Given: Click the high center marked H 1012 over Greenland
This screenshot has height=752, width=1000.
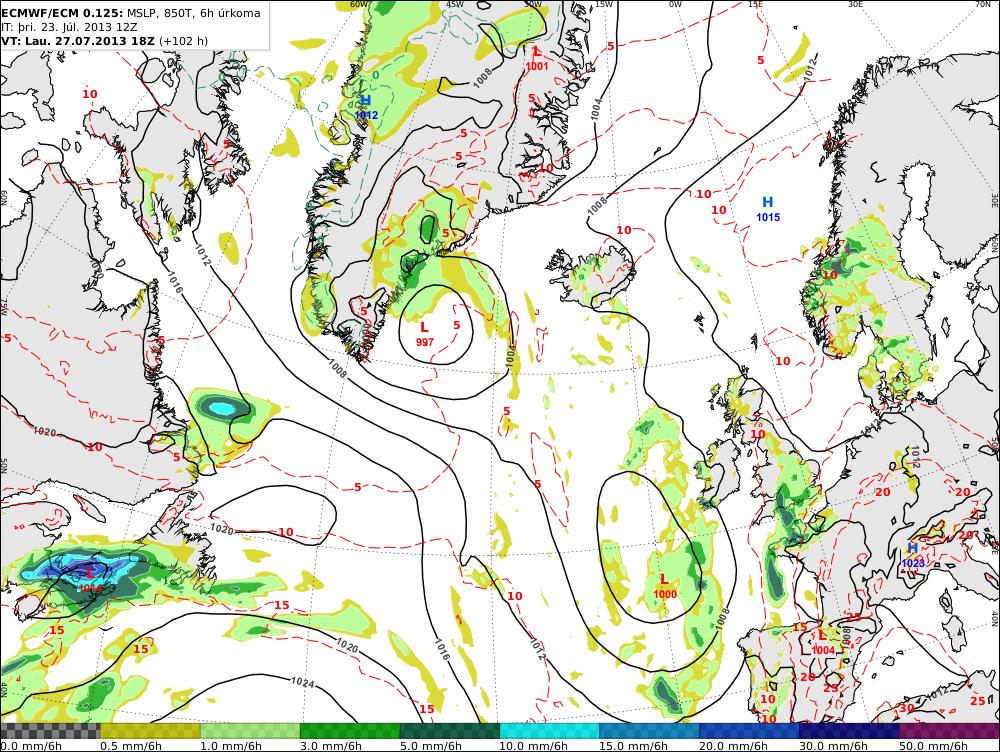Looking at the screenshot, I should [x=366, y=107].
